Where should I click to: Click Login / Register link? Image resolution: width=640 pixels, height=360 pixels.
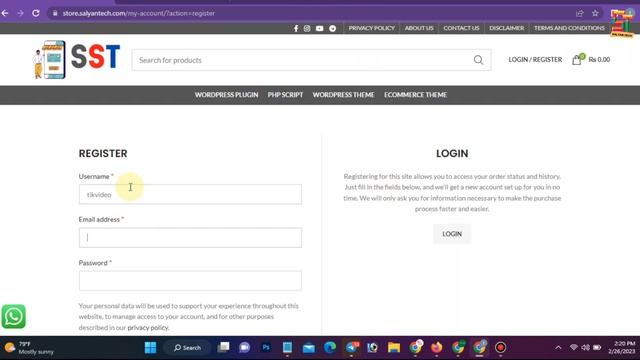click(x=535, y=60)
